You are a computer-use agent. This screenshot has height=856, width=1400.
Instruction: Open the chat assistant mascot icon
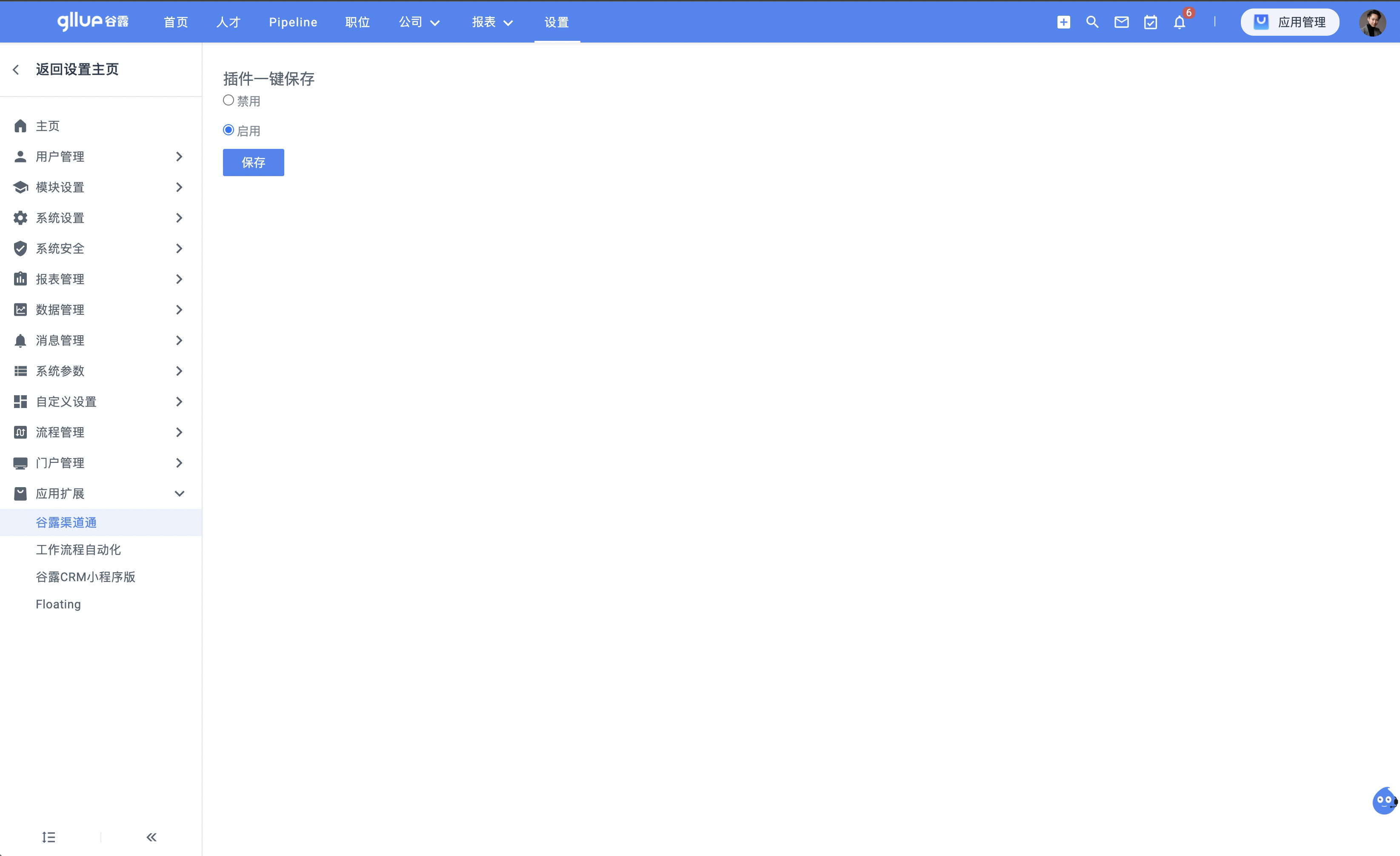1384,801
